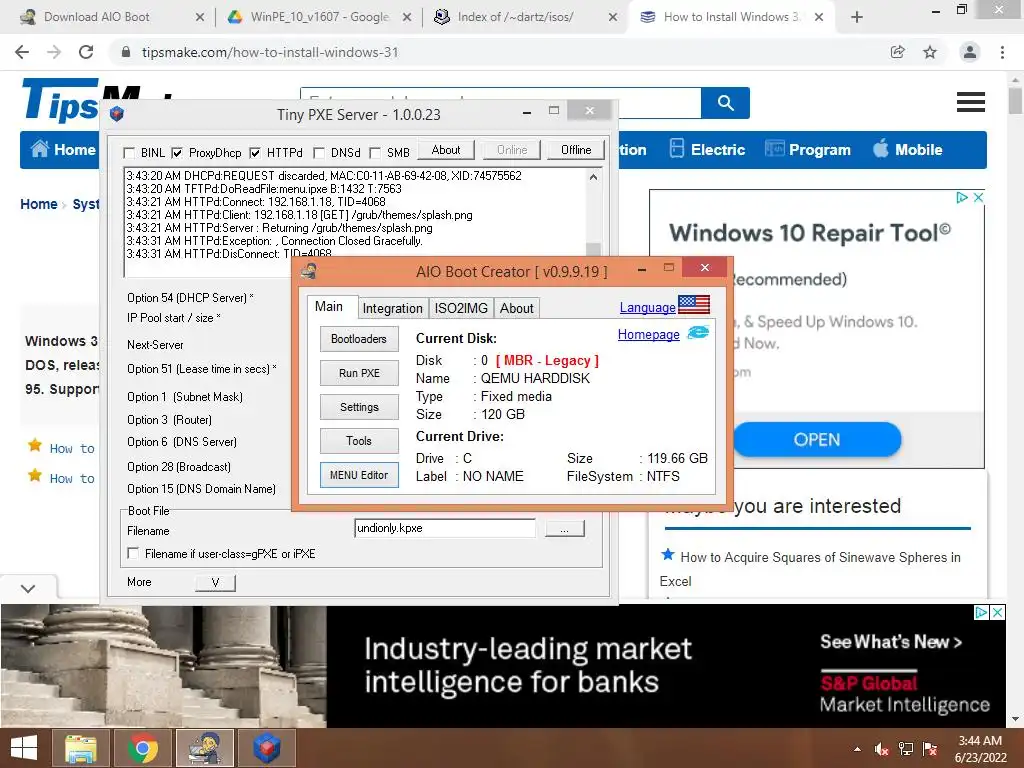This screenshot has width=1024, height=768.
Task: Open the Program category in navigation
Action: tap(808, 150)
